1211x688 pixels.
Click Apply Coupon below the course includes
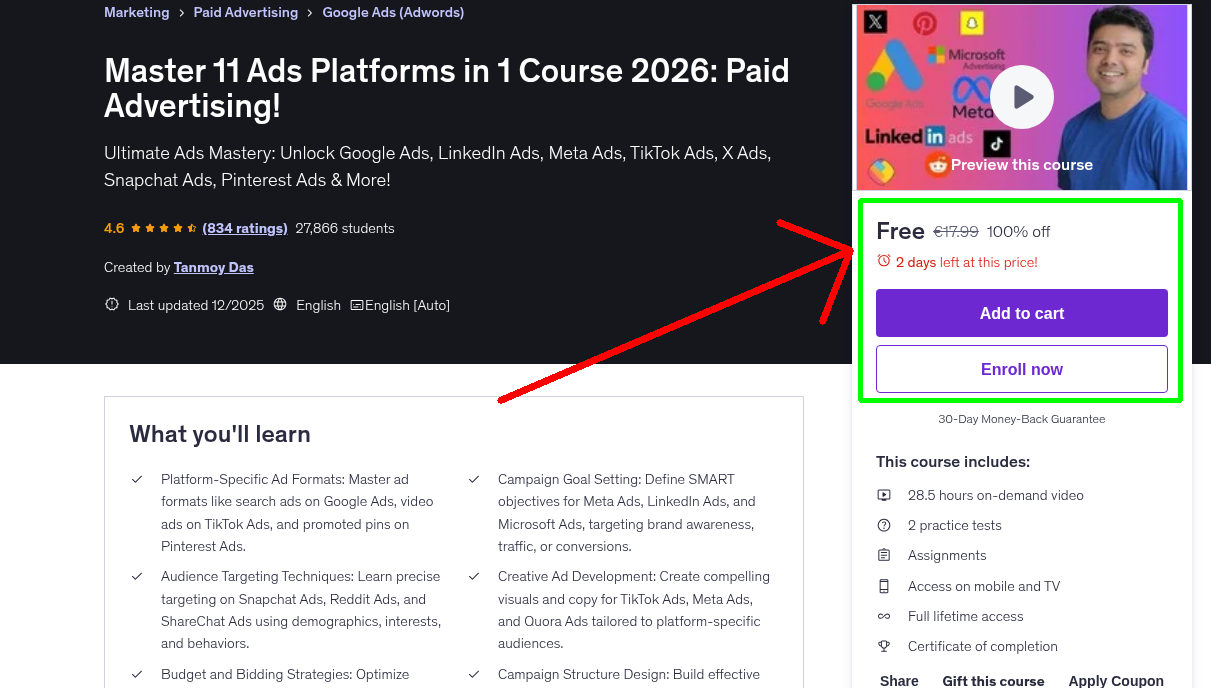coord(1115,680)
